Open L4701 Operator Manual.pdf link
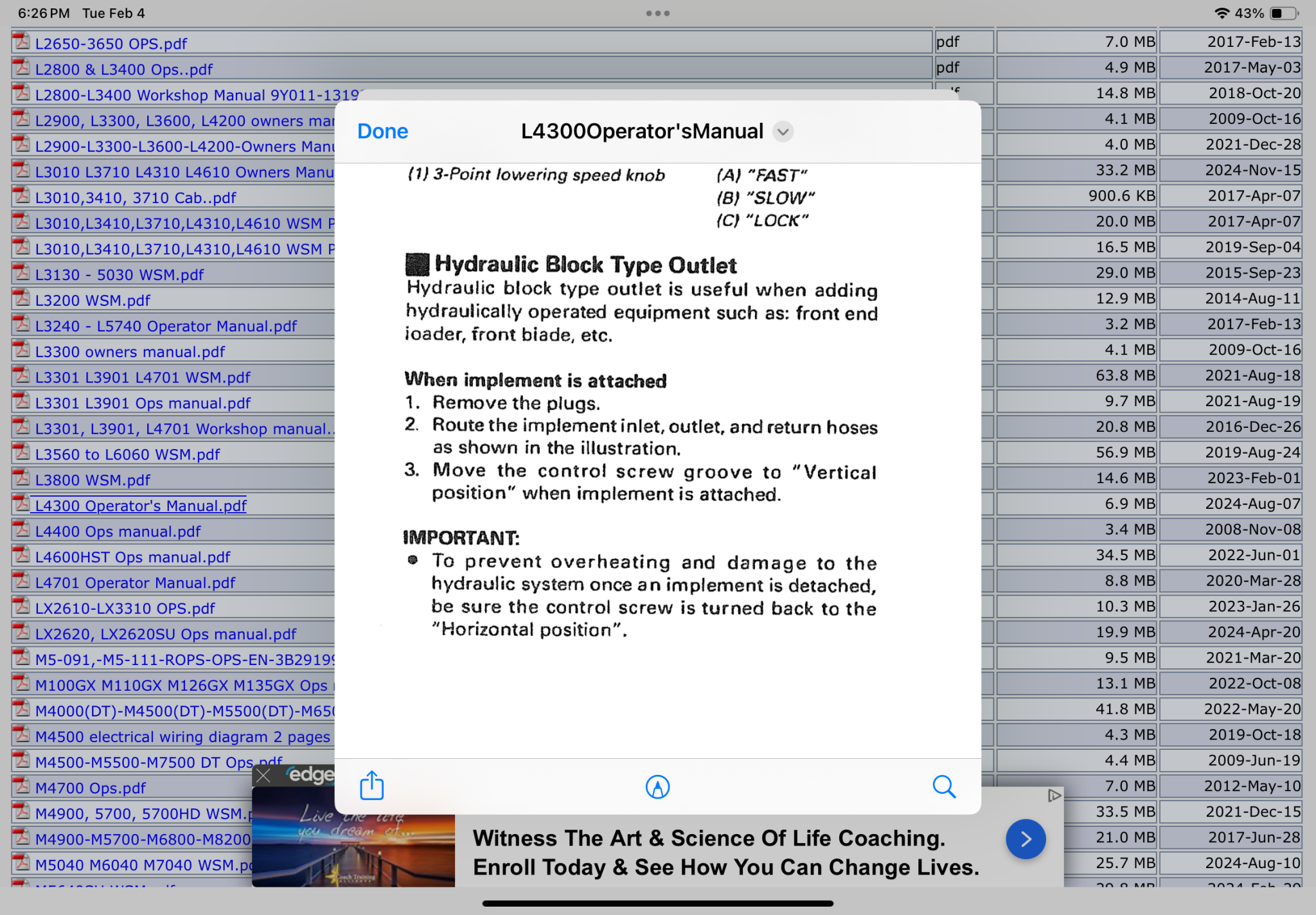Viewport: 1316px width, 915px height. [135, 583]
